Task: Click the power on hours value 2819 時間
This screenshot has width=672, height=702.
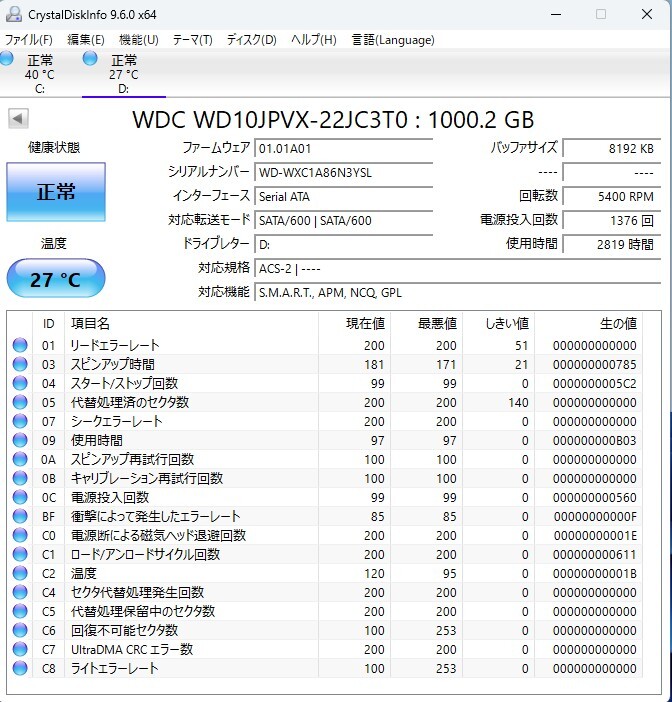Action: [612, 244]
